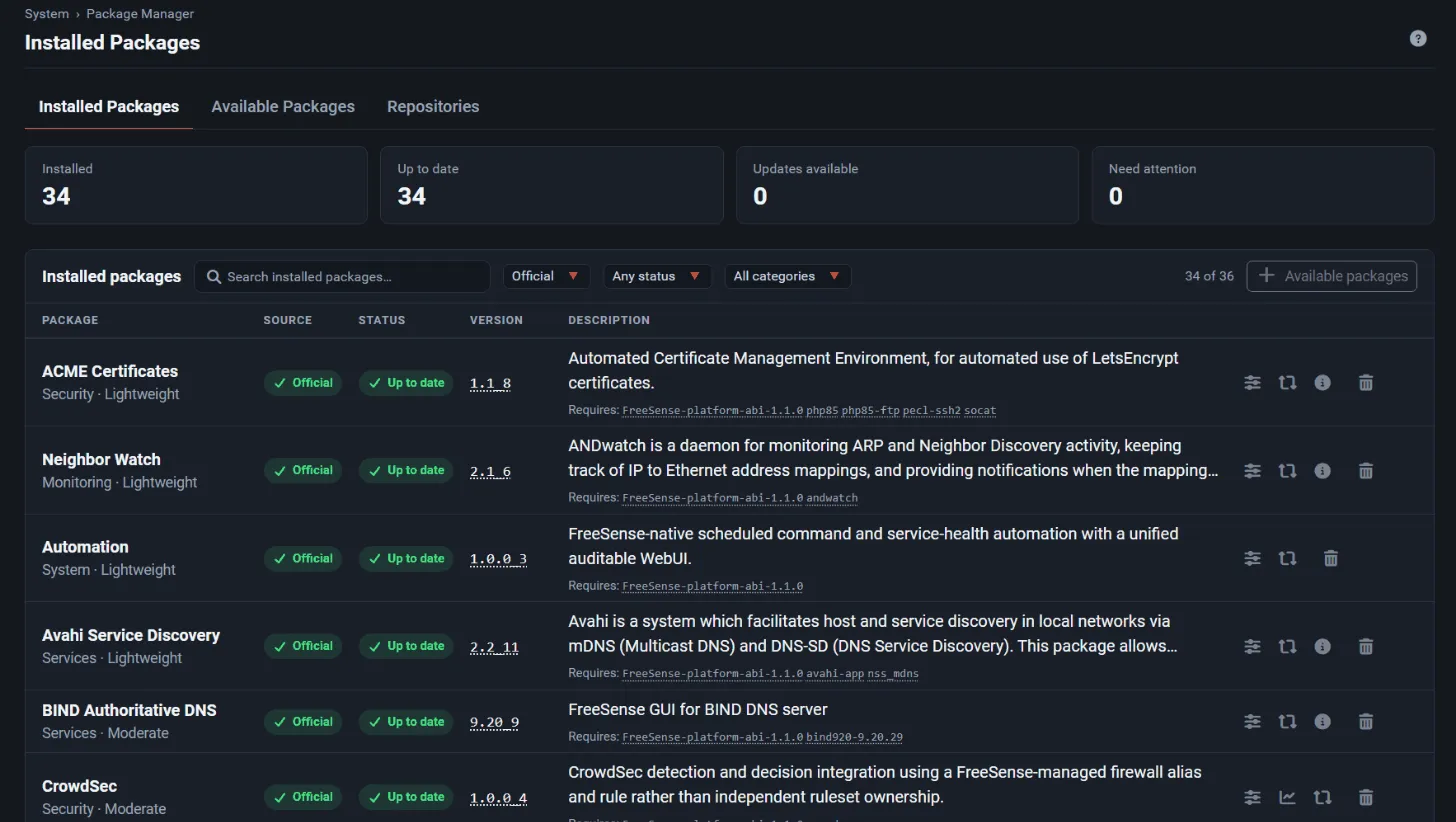Open settings for Avahi Service Discovery
1456x822 pixels.
point(1252,646)
